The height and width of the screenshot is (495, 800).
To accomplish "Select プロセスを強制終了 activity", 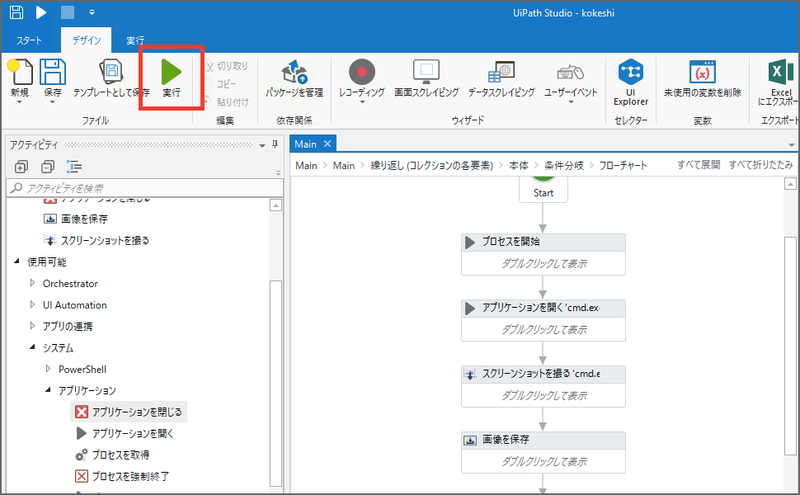I will pos(122,476).
